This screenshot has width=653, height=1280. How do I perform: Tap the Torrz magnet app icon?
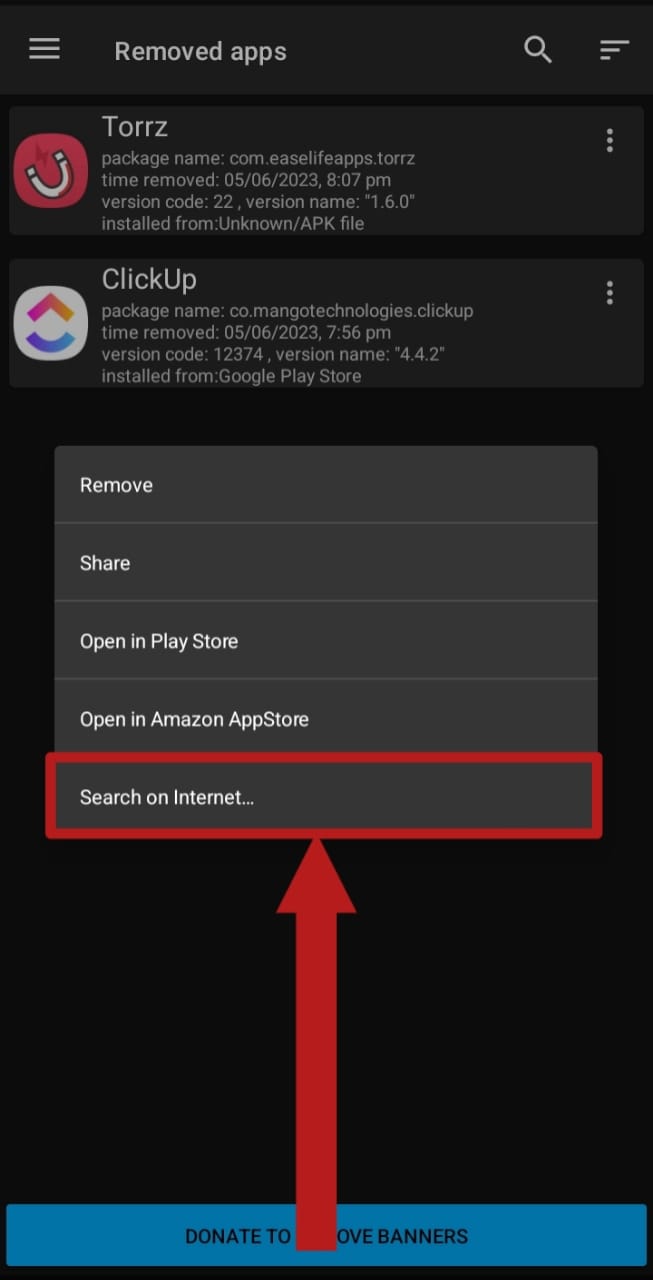coord(51,171)
